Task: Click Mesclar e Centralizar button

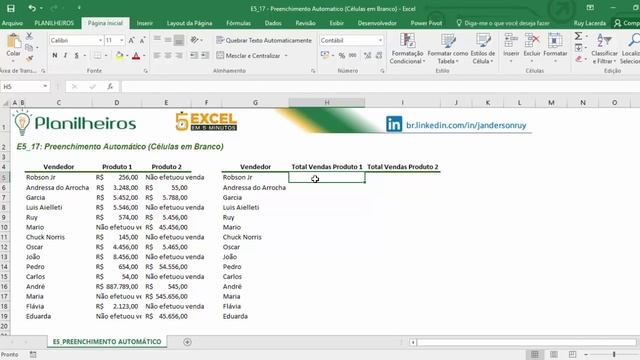Action: tap(248, 56)
